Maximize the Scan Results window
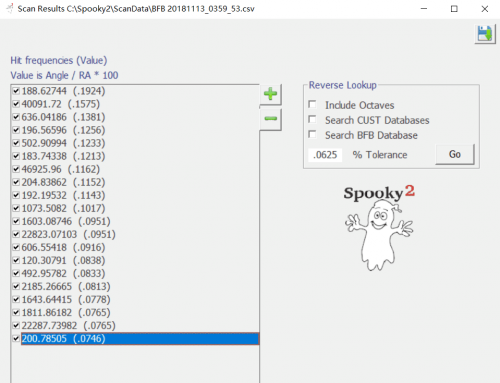The height and width of the screenshot is (383, 500). 454,9
